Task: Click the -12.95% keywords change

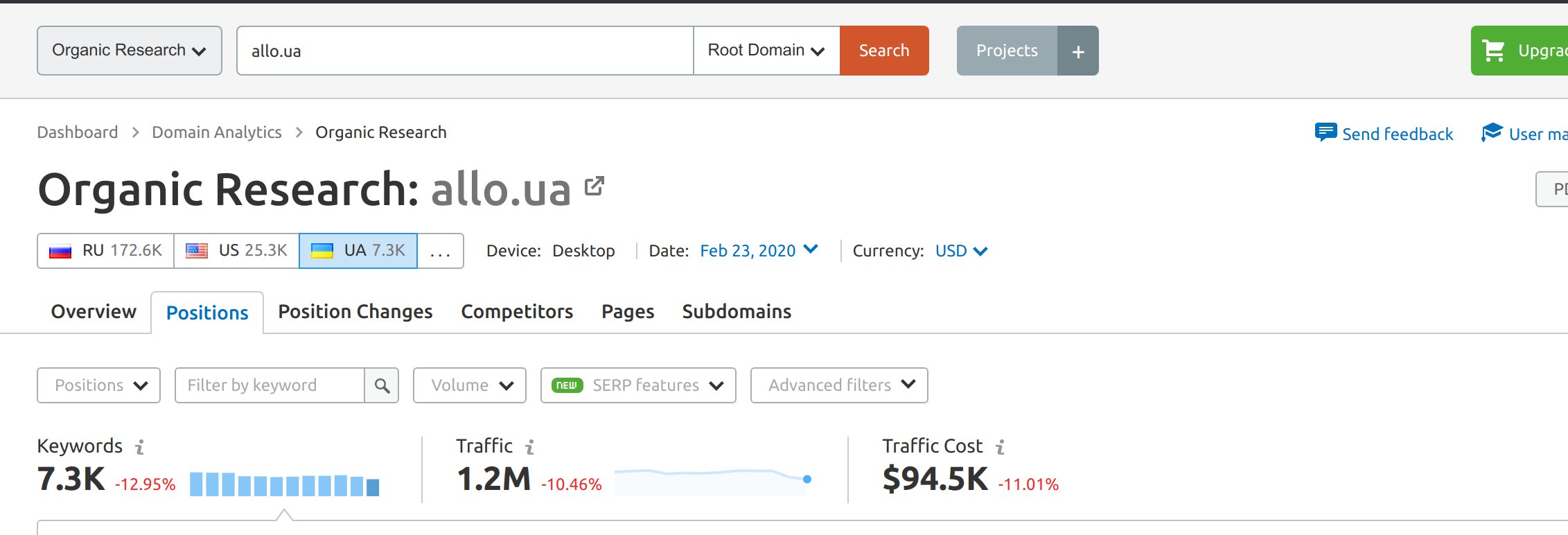Action: [x=146, y=484]
